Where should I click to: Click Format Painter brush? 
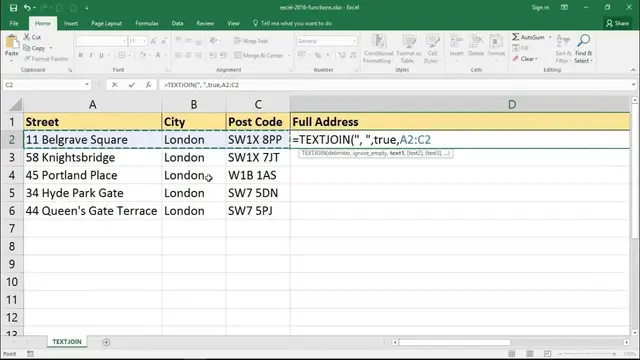[x=46, y=59]
